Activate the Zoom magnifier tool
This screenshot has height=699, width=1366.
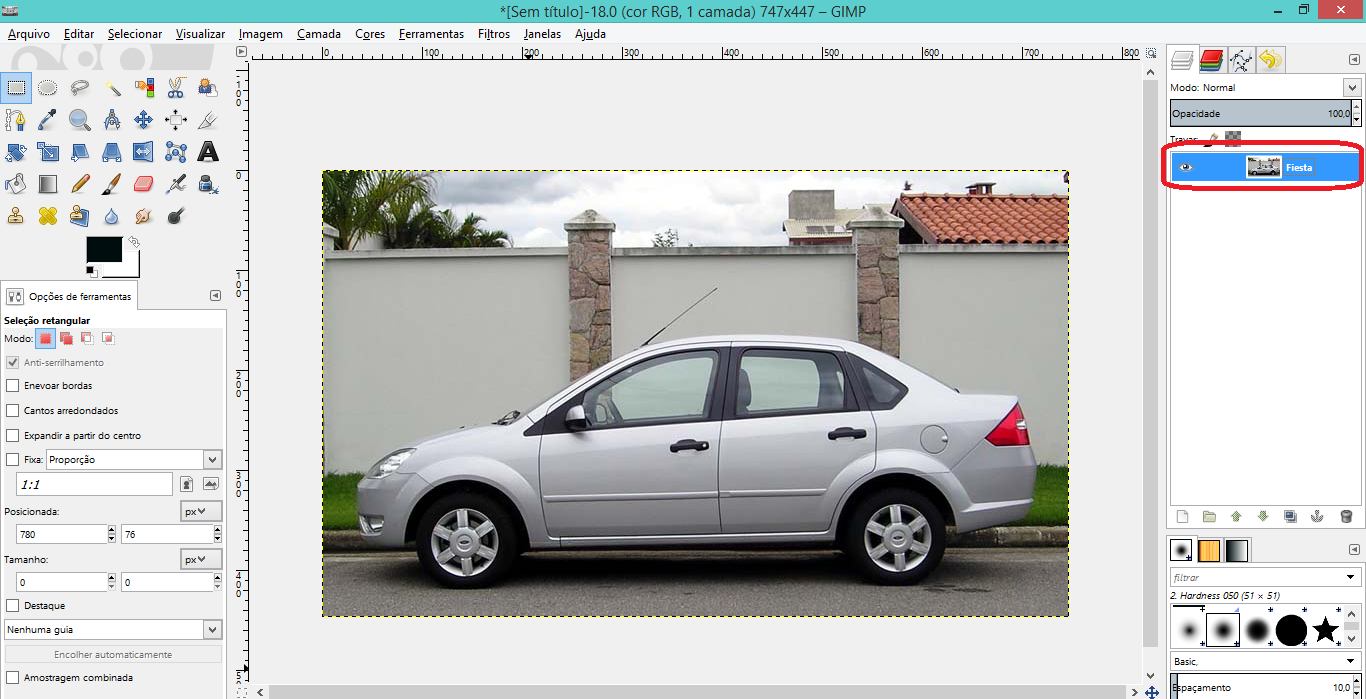(80, 120)
